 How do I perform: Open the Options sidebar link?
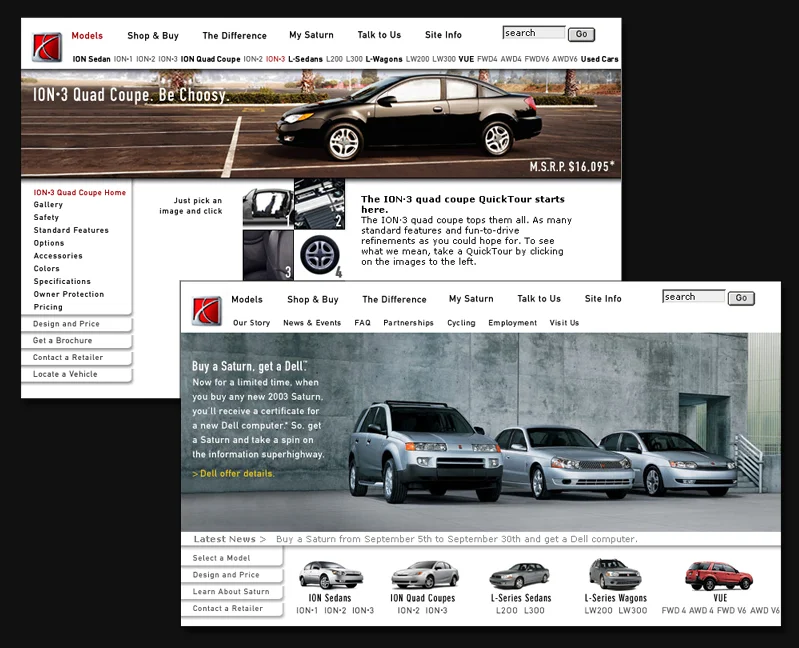pyautogui.click(x=48, y=243)
